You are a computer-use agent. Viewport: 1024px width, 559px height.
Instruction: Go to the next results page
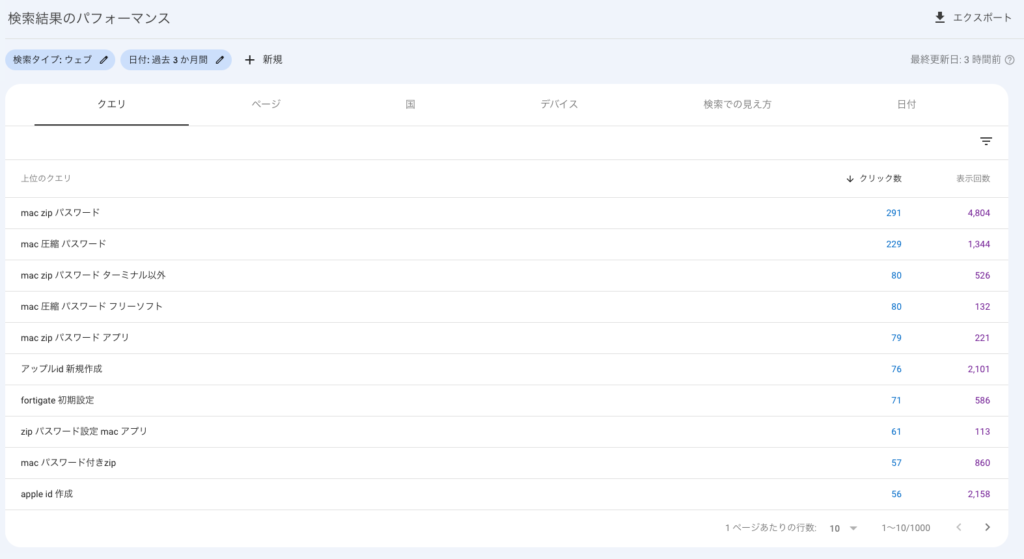point(987,527)
